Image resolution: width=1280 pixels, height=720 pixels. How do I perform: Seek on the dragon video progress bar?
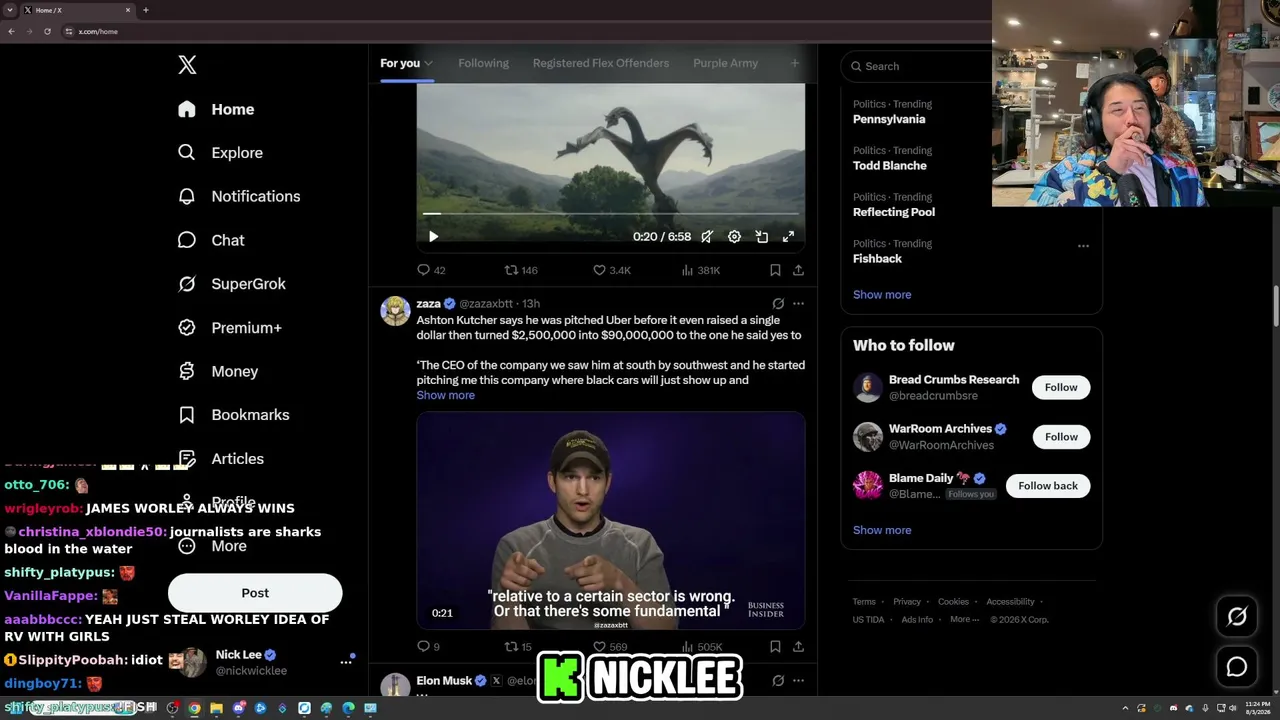tap(610, 214)
